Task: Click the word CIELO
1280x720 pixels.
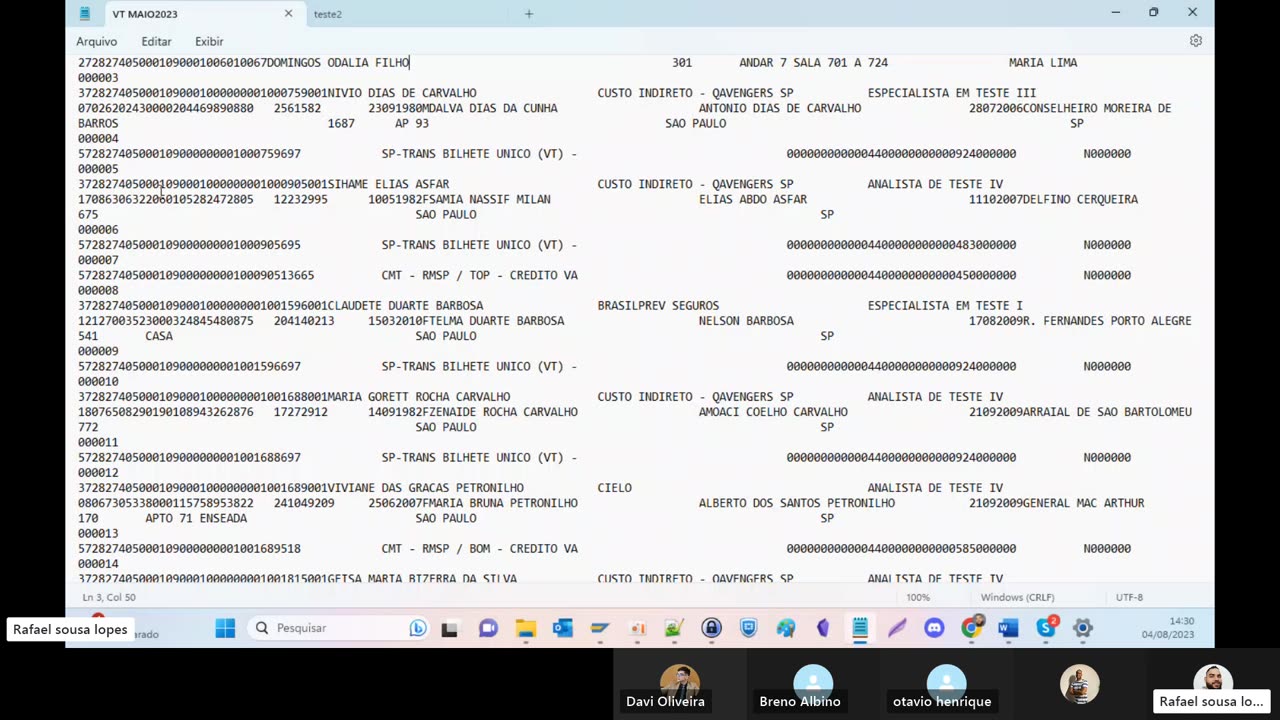Action: coord(614,488)
